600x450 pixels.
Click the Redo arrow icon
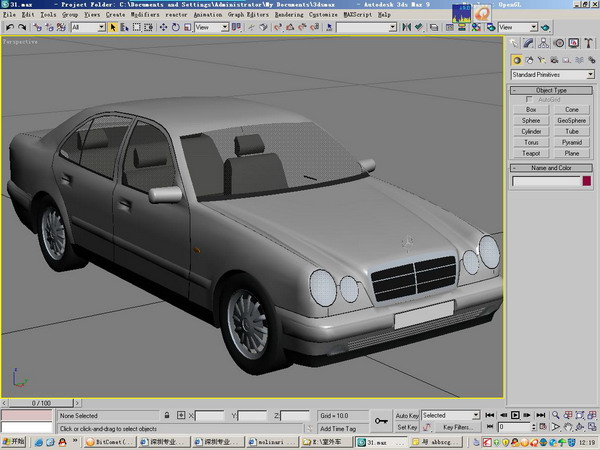(22, 27)
